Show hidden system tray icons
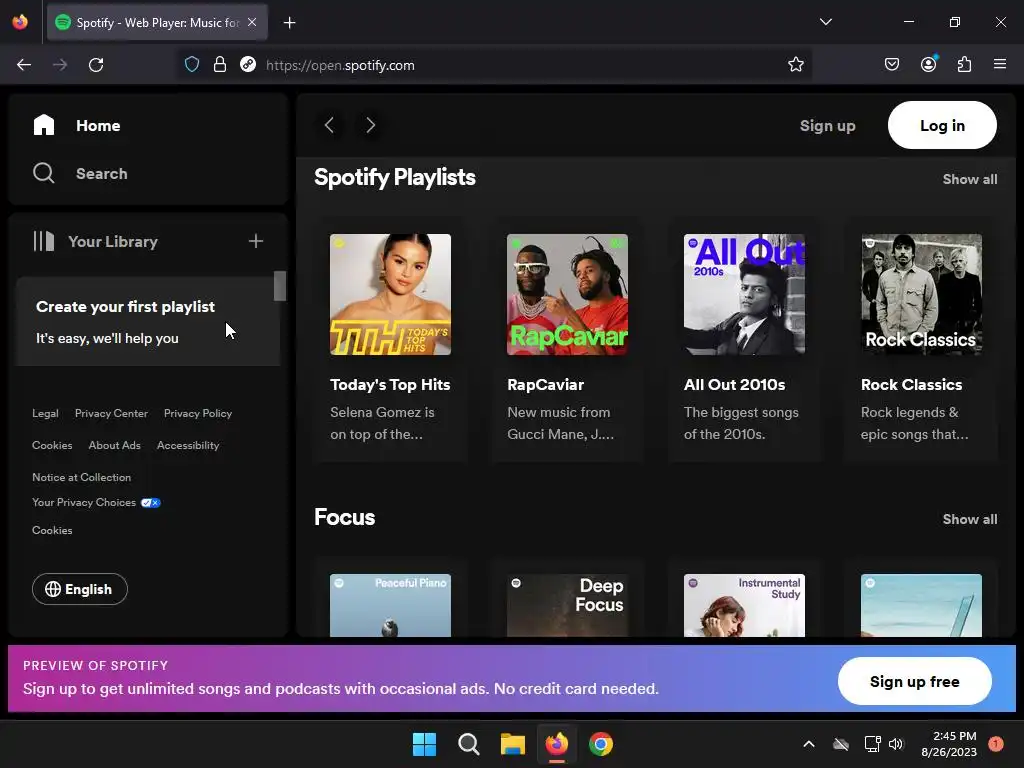The image size is (1024, 768). pyautogui.click(x=808, y=744)
